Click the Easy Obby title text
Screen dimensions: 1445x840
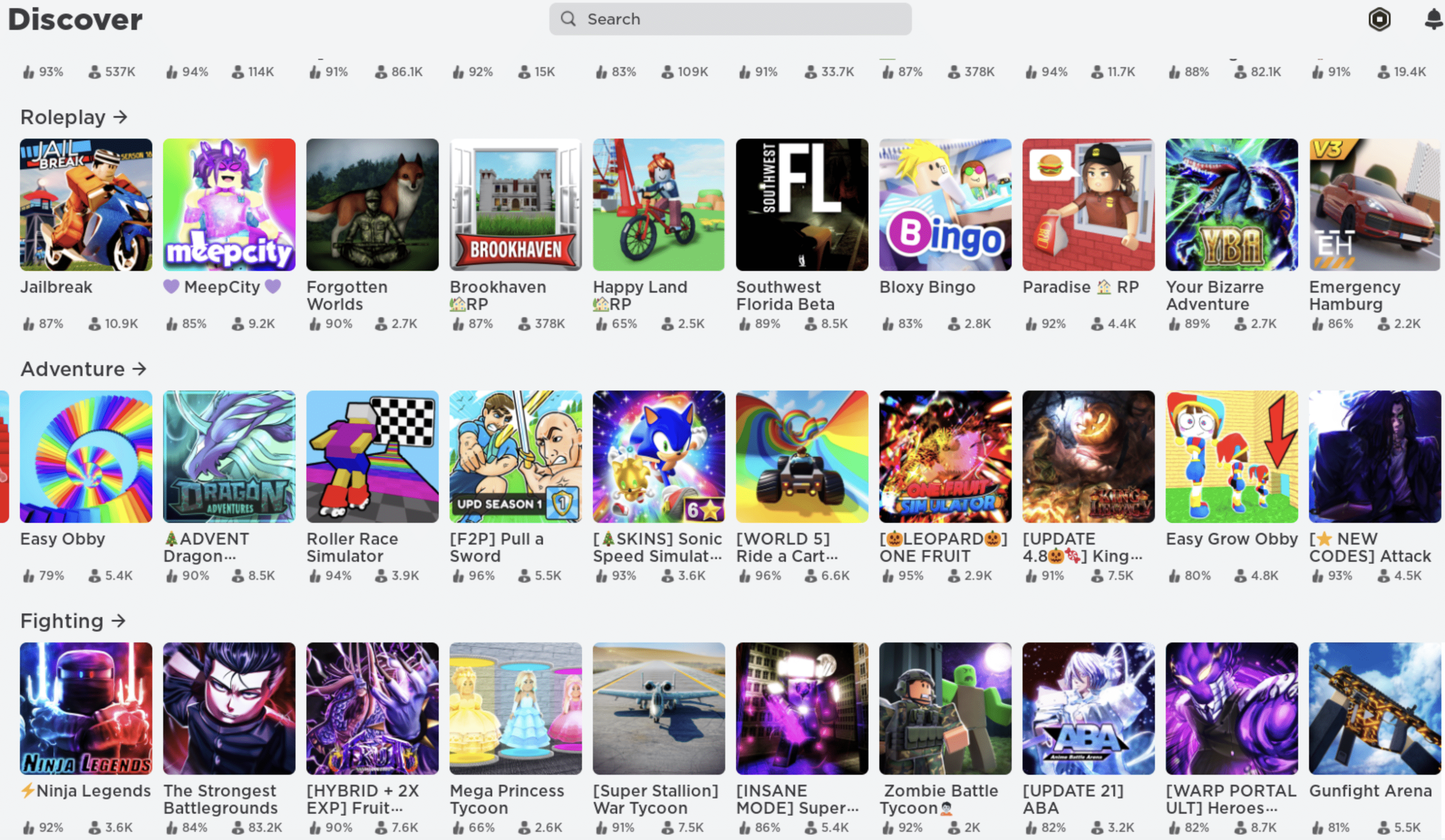(x=63, y=539)
